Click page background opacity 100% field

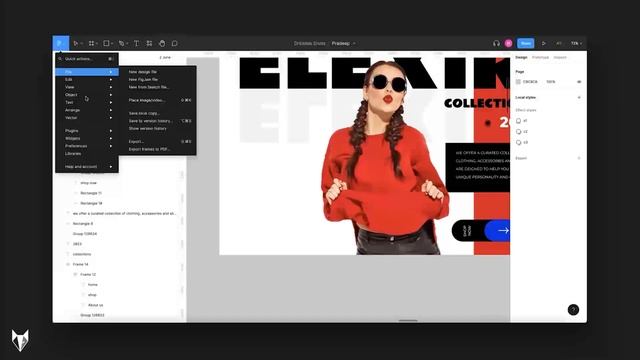tap(551, 82)
